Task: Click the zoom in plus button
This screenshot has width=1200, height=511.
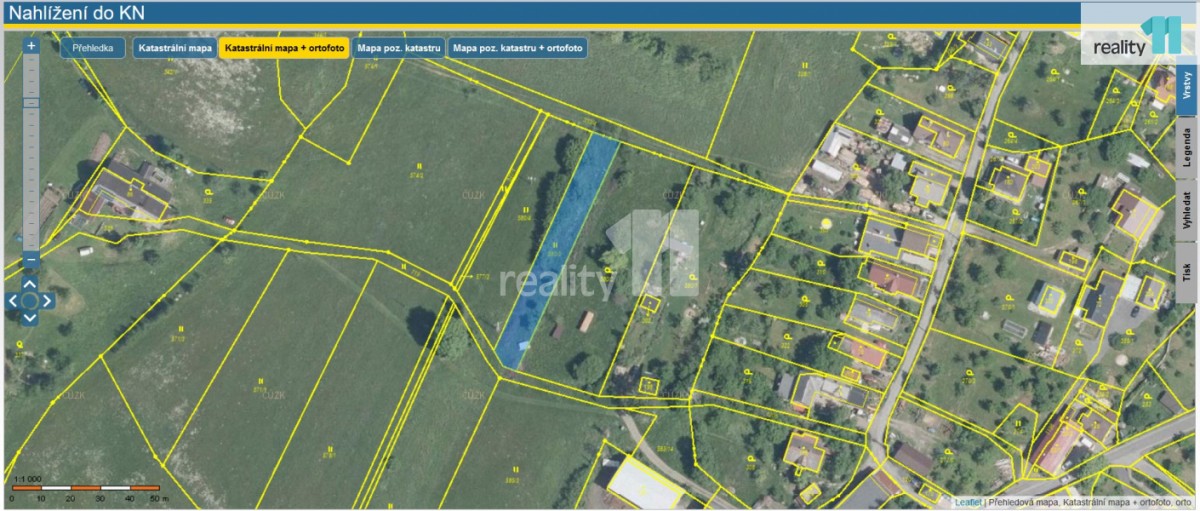Action: (31, 46)
